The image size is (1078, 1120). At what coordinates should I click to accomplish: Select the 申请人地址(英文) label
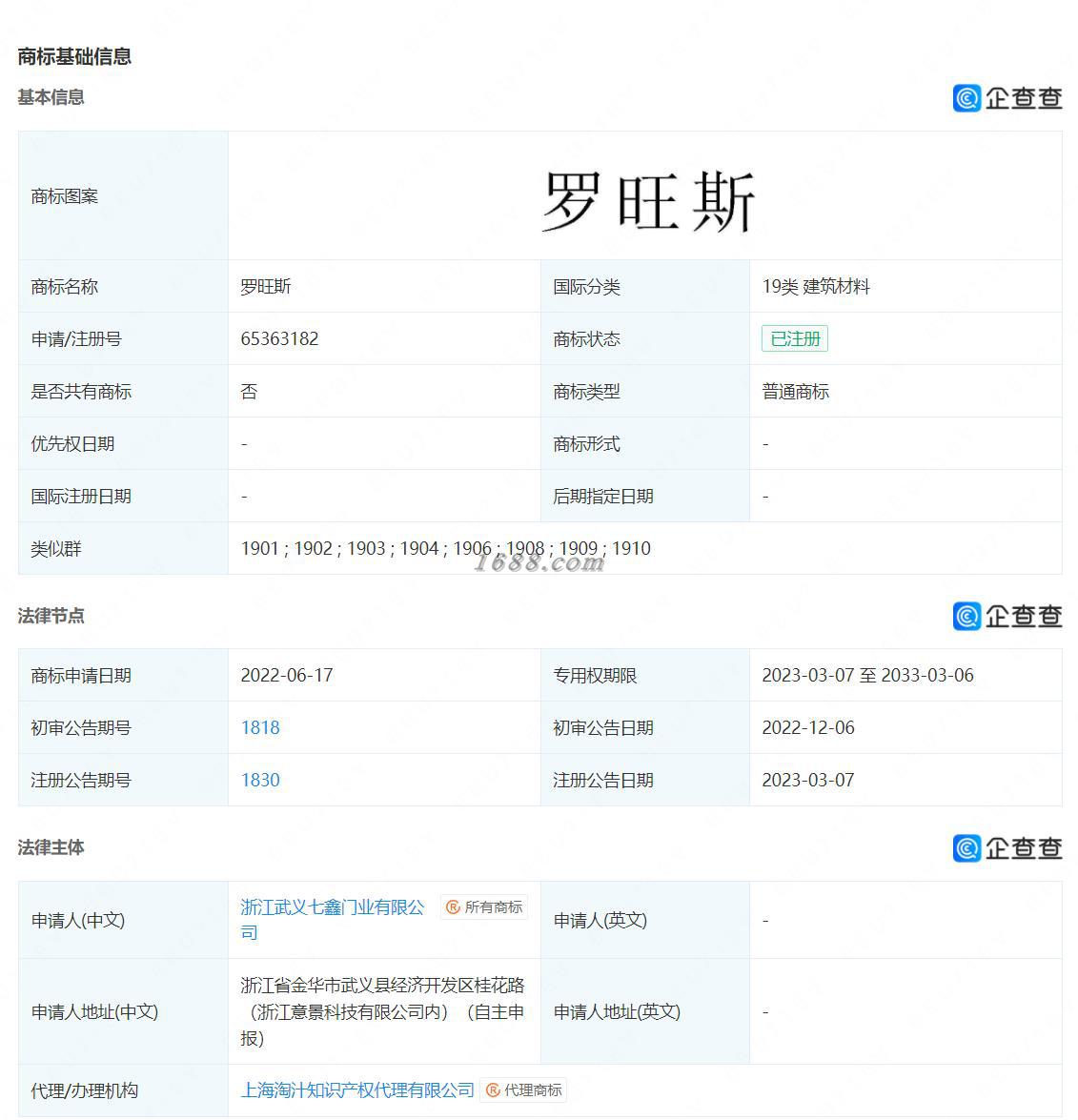pos(617,1011)
